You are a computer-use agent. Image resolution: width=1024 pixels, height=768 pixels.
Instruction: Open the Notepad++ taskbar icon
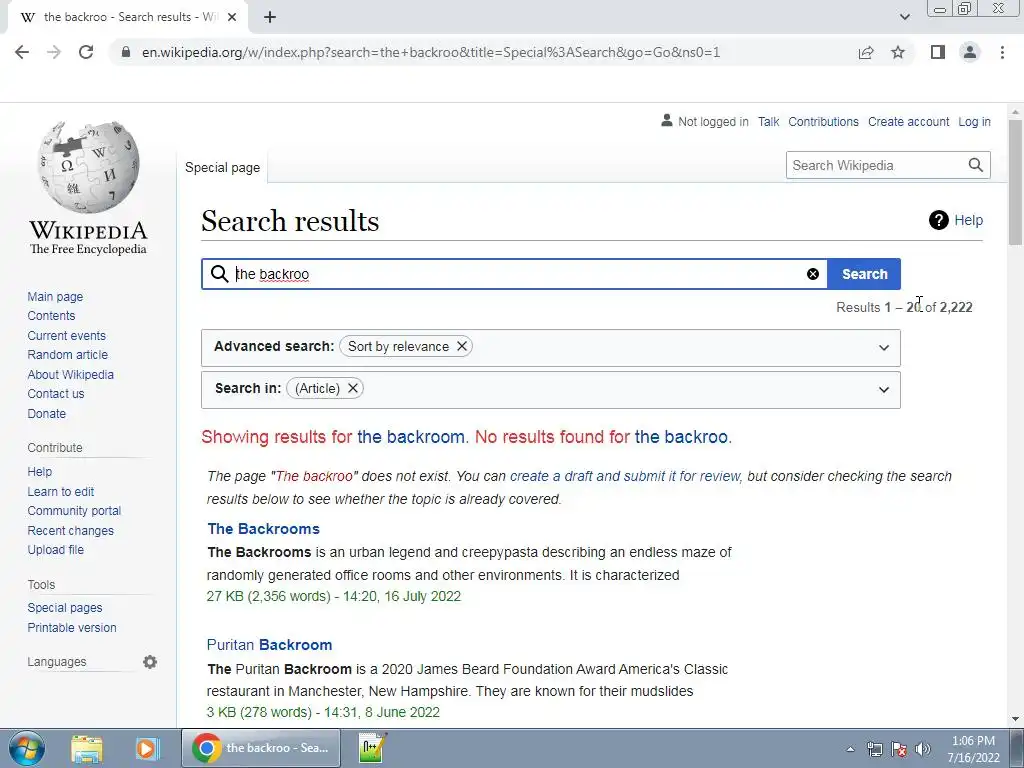point(373,748)
